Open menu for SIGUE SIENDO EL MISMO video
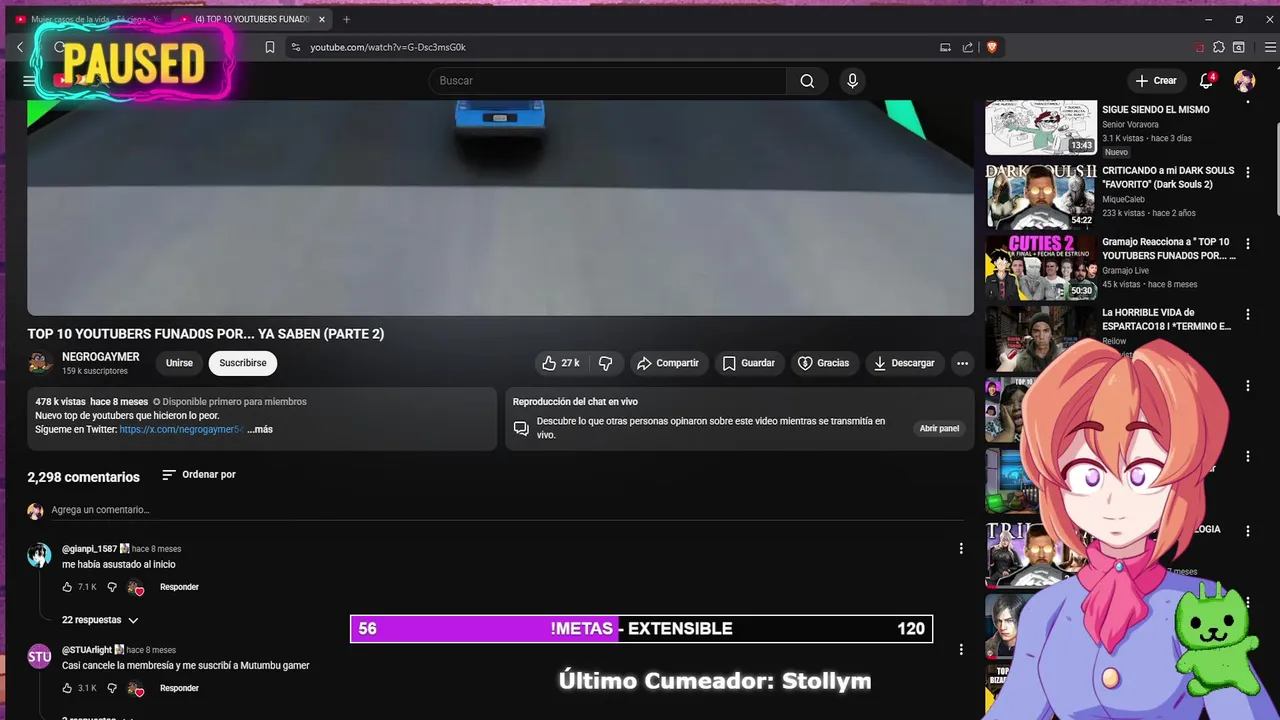This screenshot has width=1280, height=720. (x=1247, y=101)
